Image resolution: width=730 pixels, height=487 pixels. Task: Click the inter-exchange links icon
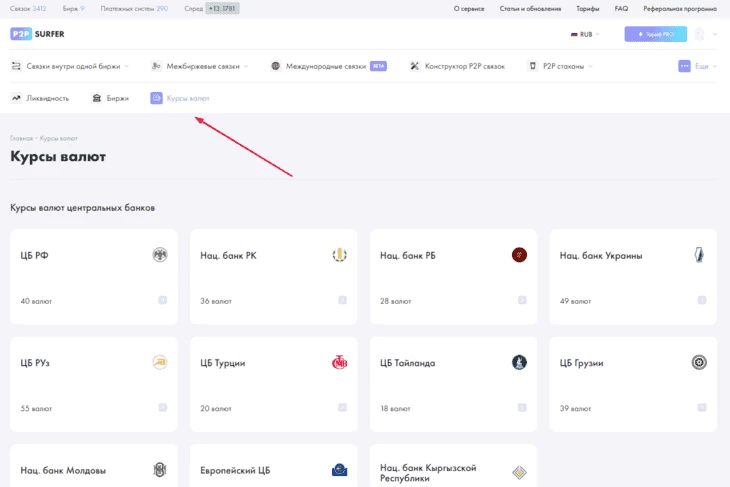click(x=156, y=66)
